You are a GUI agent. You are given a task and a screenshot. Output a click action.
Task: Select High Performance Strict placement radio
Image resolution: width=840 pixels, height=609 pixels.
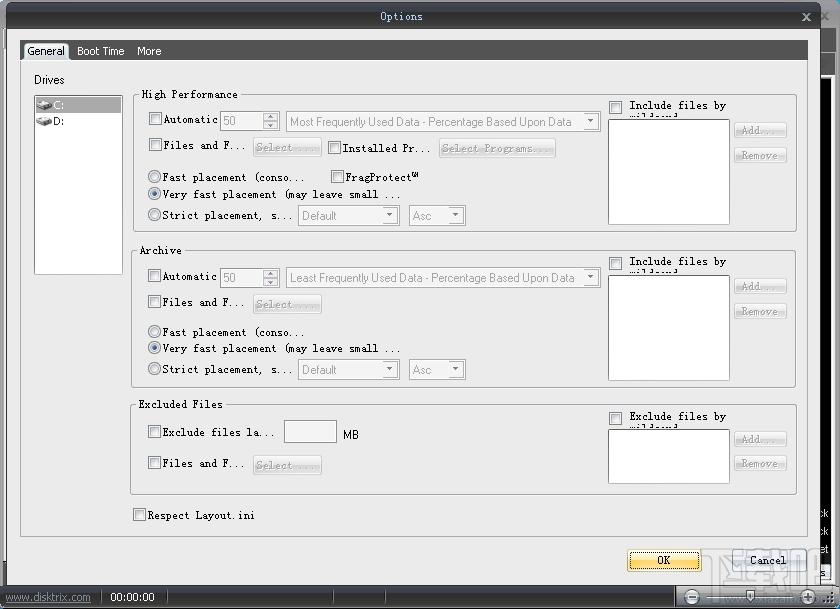[x=154, y=215]
